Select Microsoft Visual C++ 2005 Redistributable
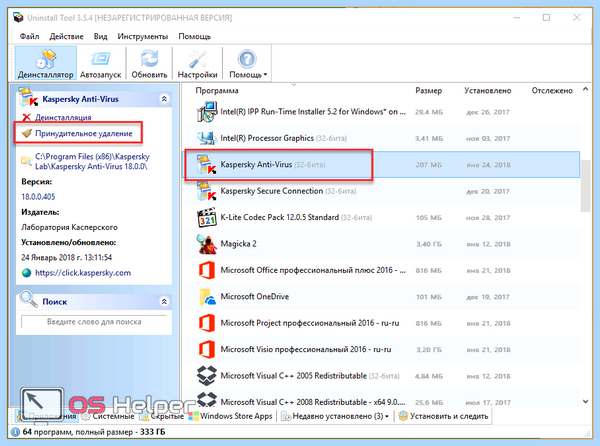 click(x=381, y=376)
